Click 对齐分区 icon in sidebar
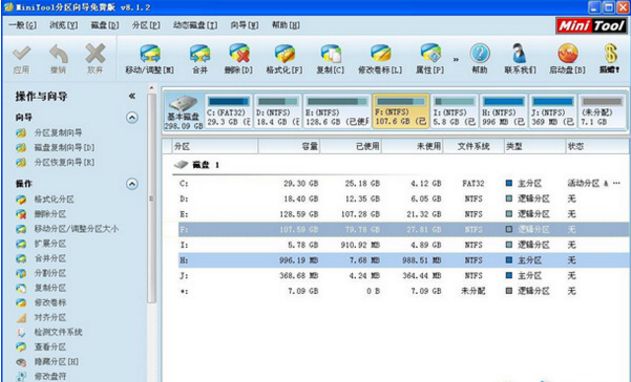Screen dimensions: 631x382 [x=21, y=318]
